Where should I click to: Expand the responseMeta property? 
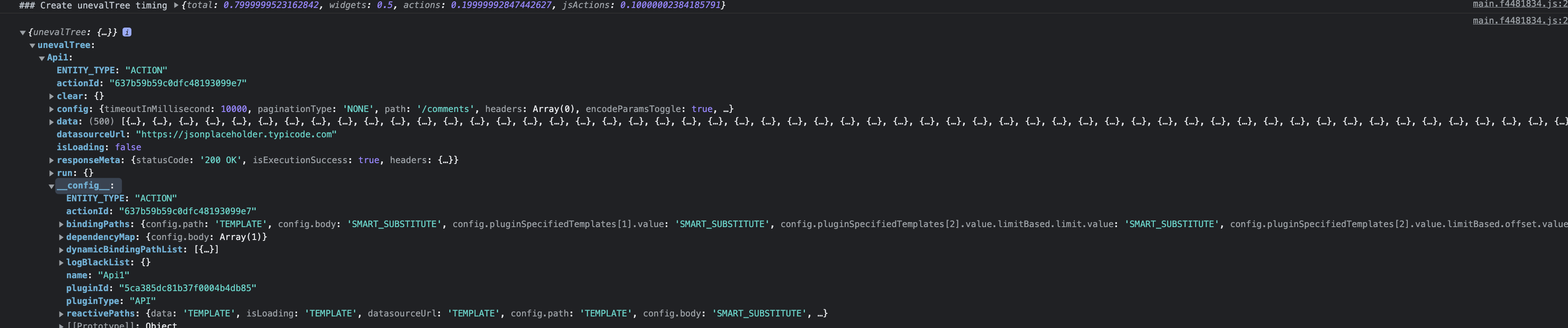(52, 160)
